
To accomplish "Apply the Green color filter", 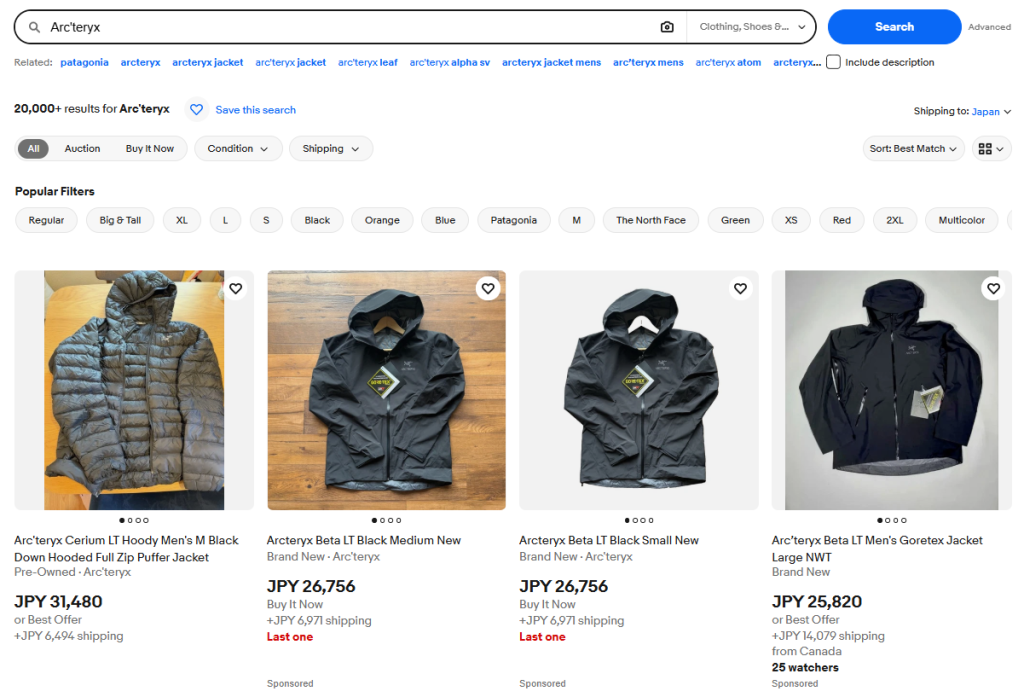I will (735, 220).
